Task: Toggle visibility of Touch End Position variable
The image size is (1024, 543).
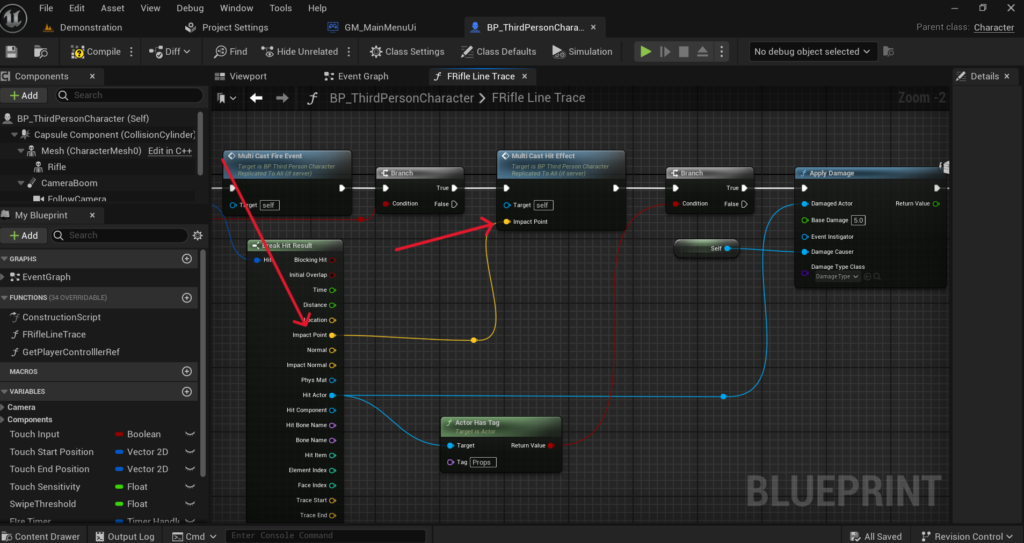Action: click(190, 469)
